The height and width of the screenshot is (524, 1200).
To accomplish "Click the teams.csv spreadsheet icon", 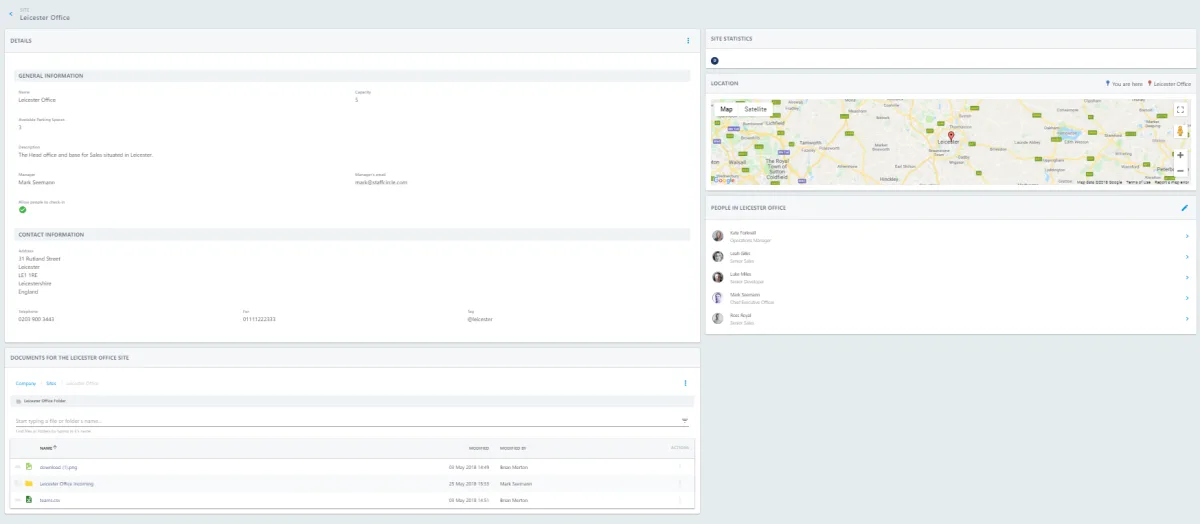I will pyautogui.click(x=29, y=499).
